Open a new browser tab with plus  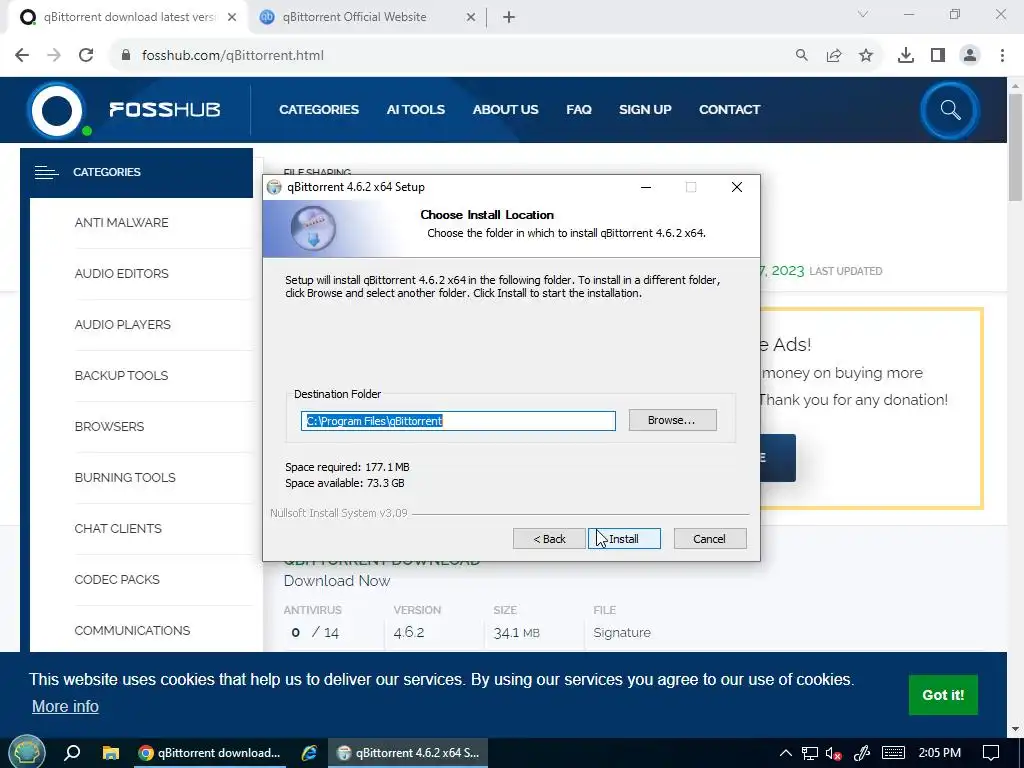point(509,18)
